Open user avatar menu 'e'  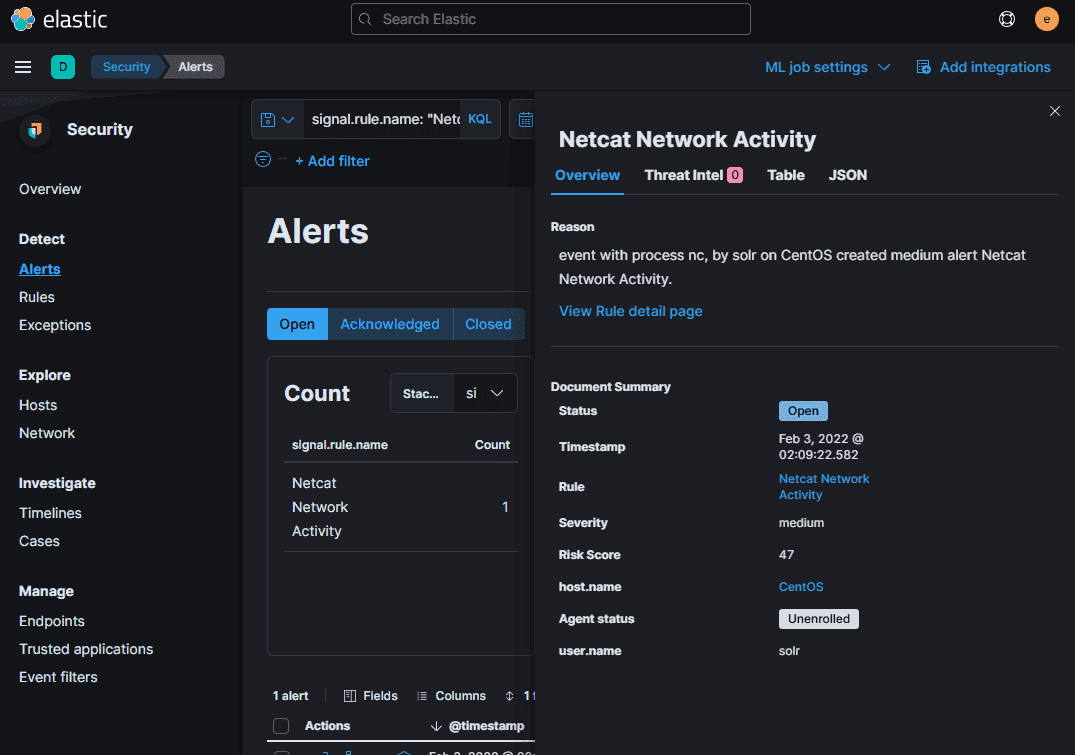[1046, 19]
